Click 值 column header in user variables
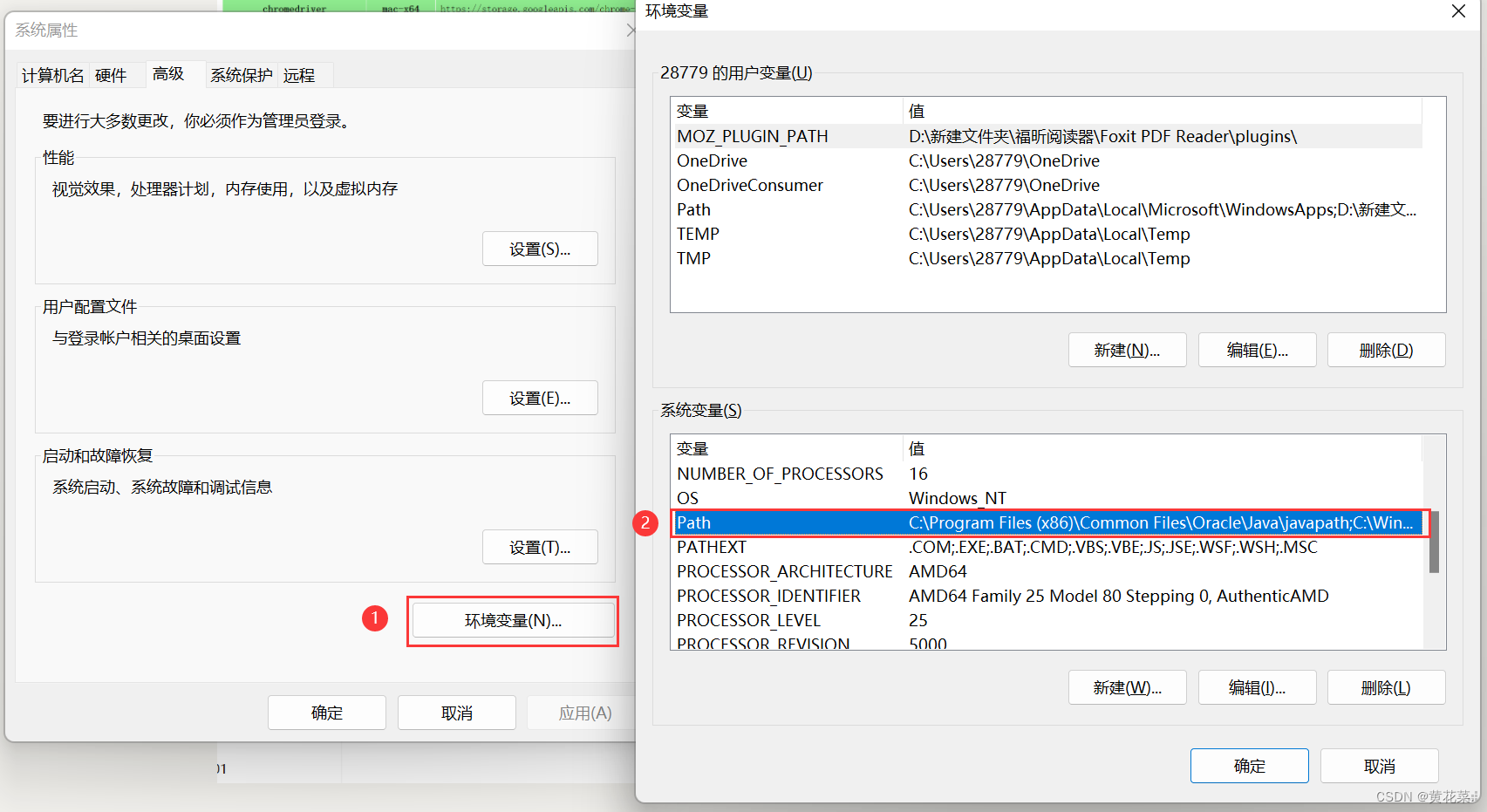Screen dimensions: 1487x812 tap(1163, 111)
